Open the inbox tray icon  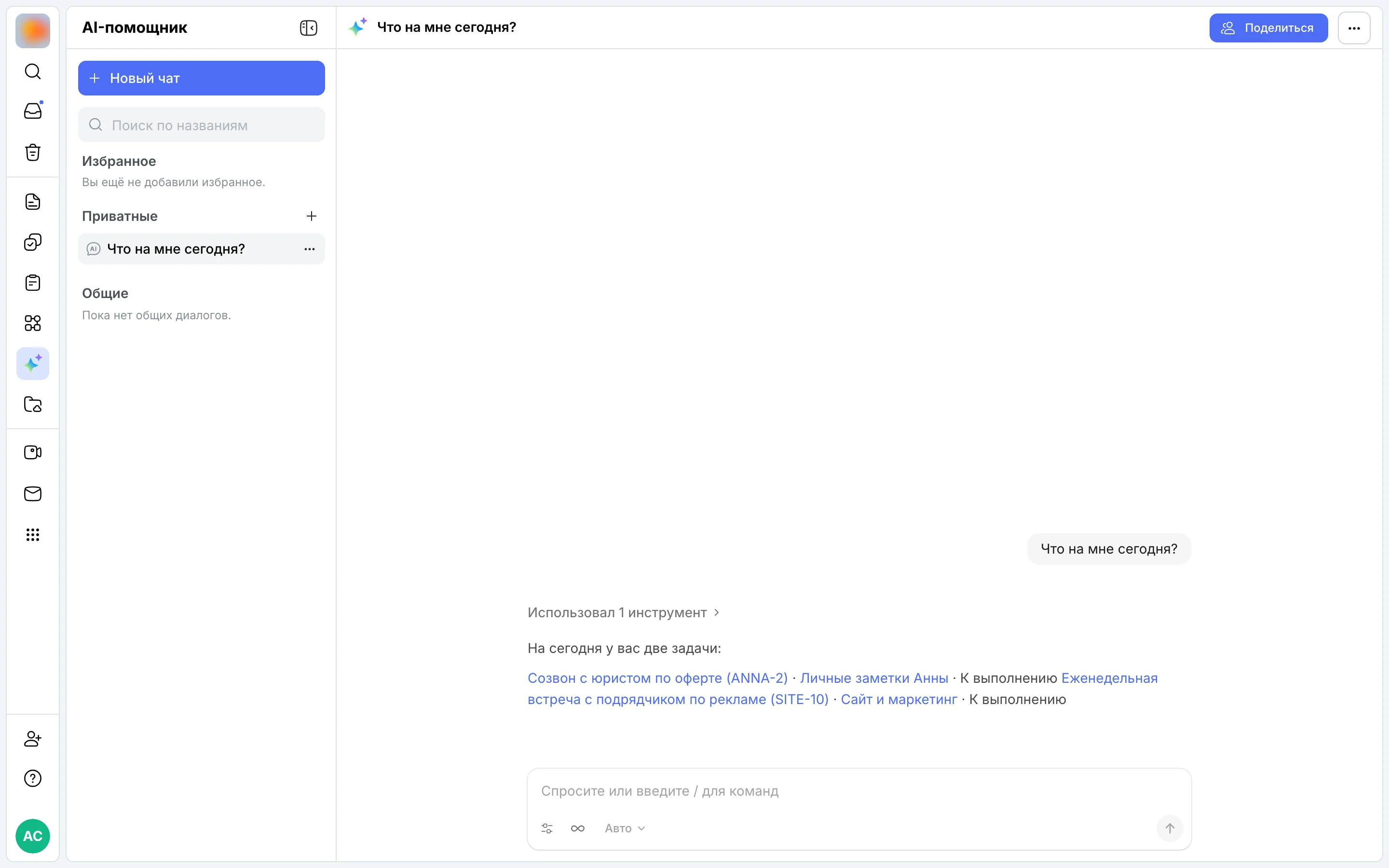click(x=33, y=111)
